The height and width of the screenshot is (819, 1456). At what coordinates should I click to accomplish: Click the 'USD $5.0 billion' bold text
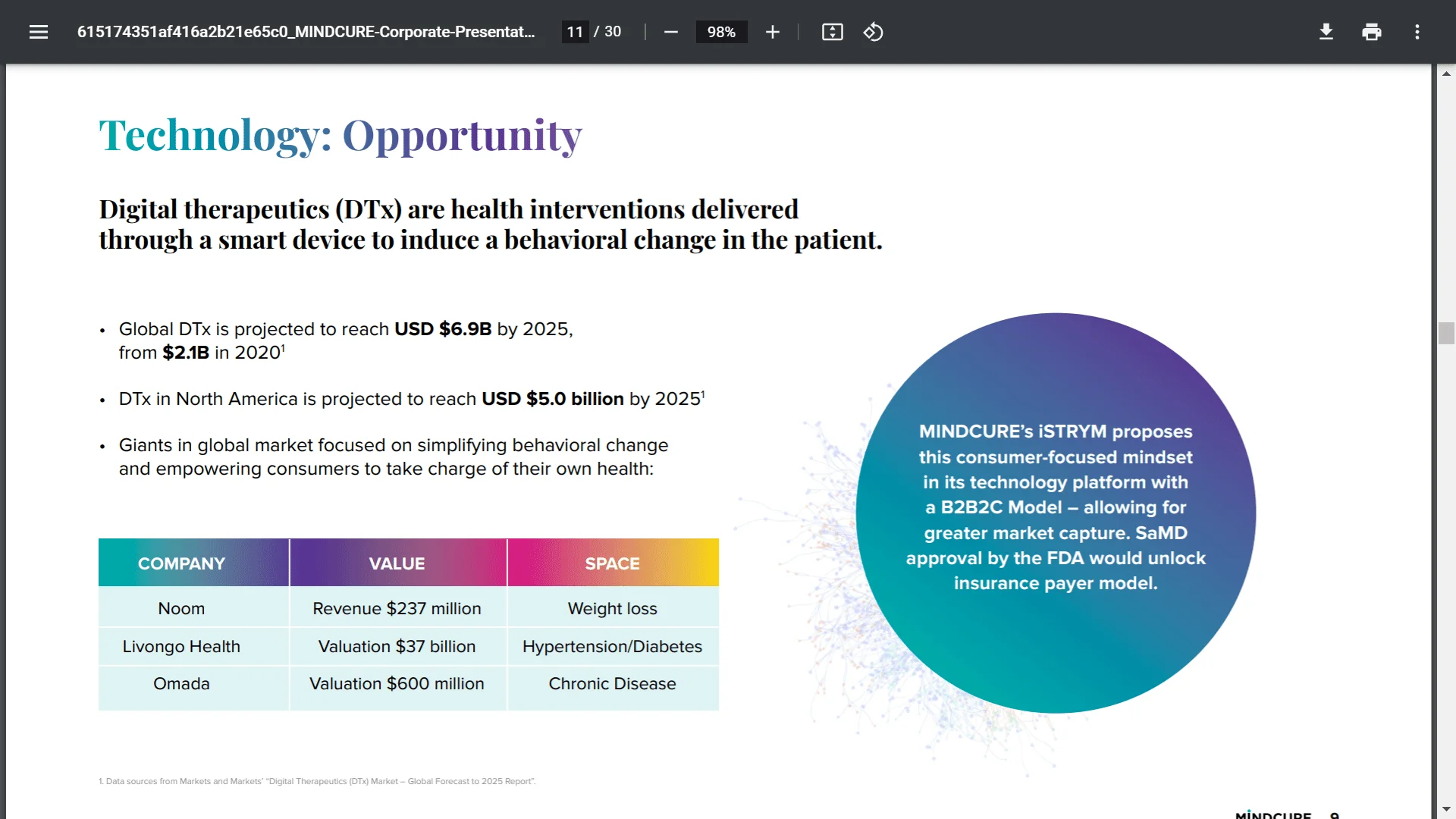pyautogui.click(x=553, y=399)
